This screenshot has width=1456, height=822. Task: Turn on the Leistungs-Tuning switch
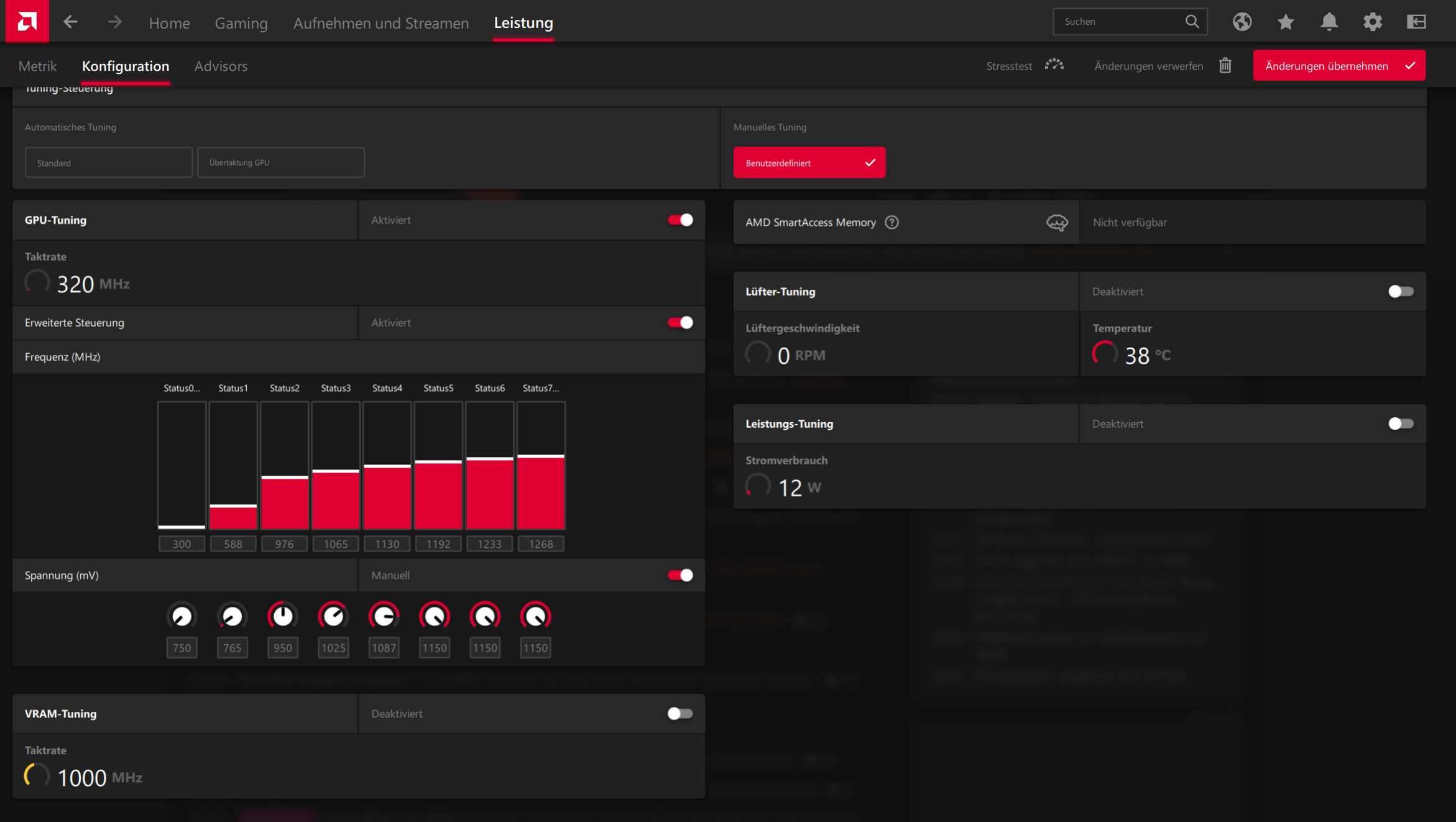click(1401, 424)
